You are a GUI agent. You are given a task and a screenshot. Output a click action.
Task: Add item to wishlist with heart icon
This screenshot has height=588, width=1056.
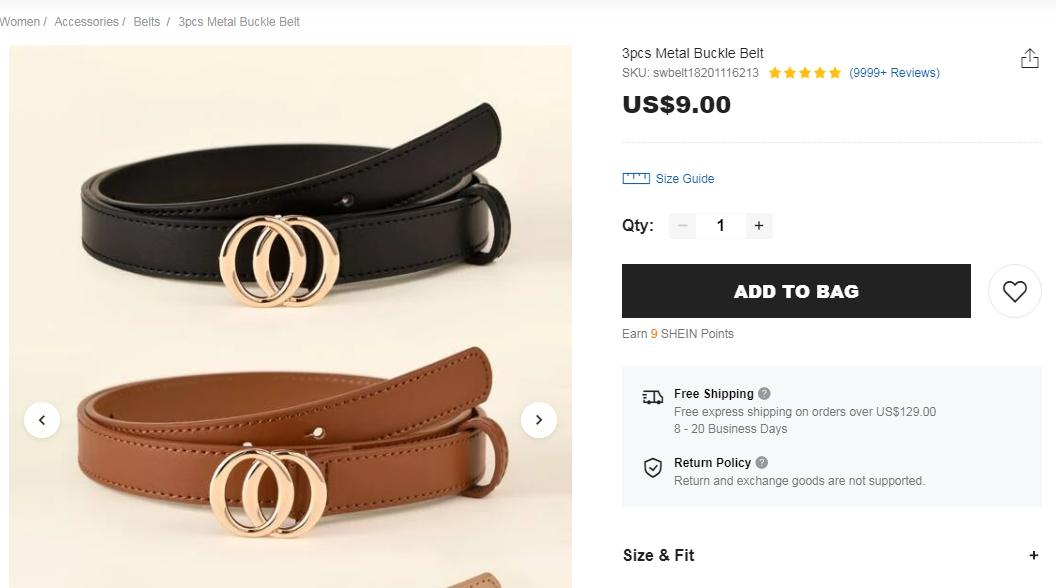coord(1014,291)
